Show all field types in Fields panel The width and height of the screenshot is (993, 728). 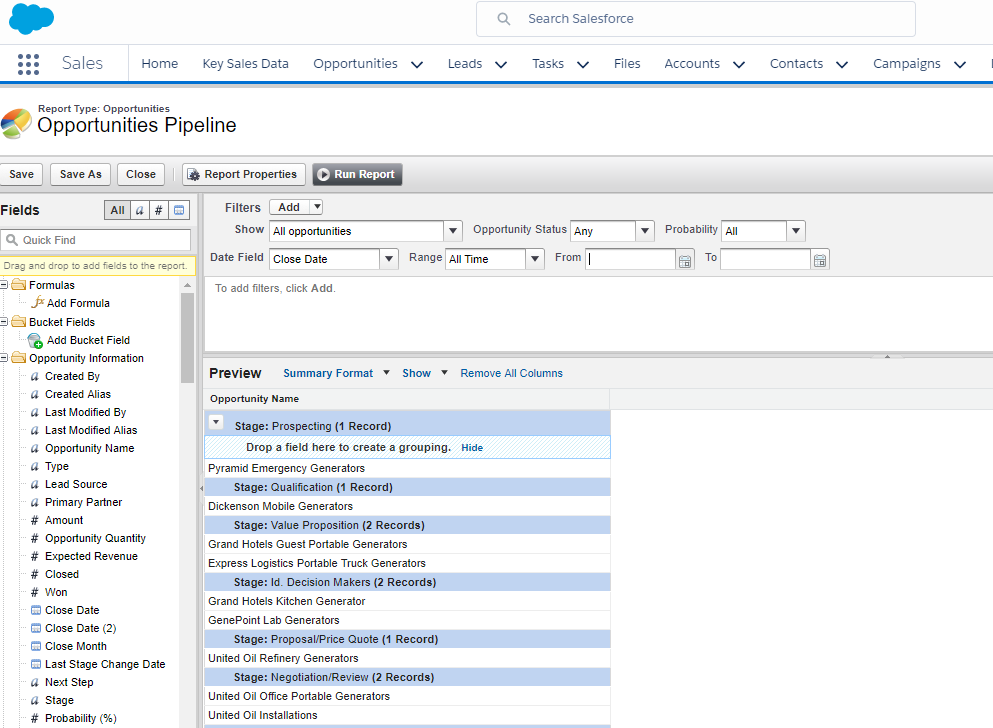click(117, 210)
